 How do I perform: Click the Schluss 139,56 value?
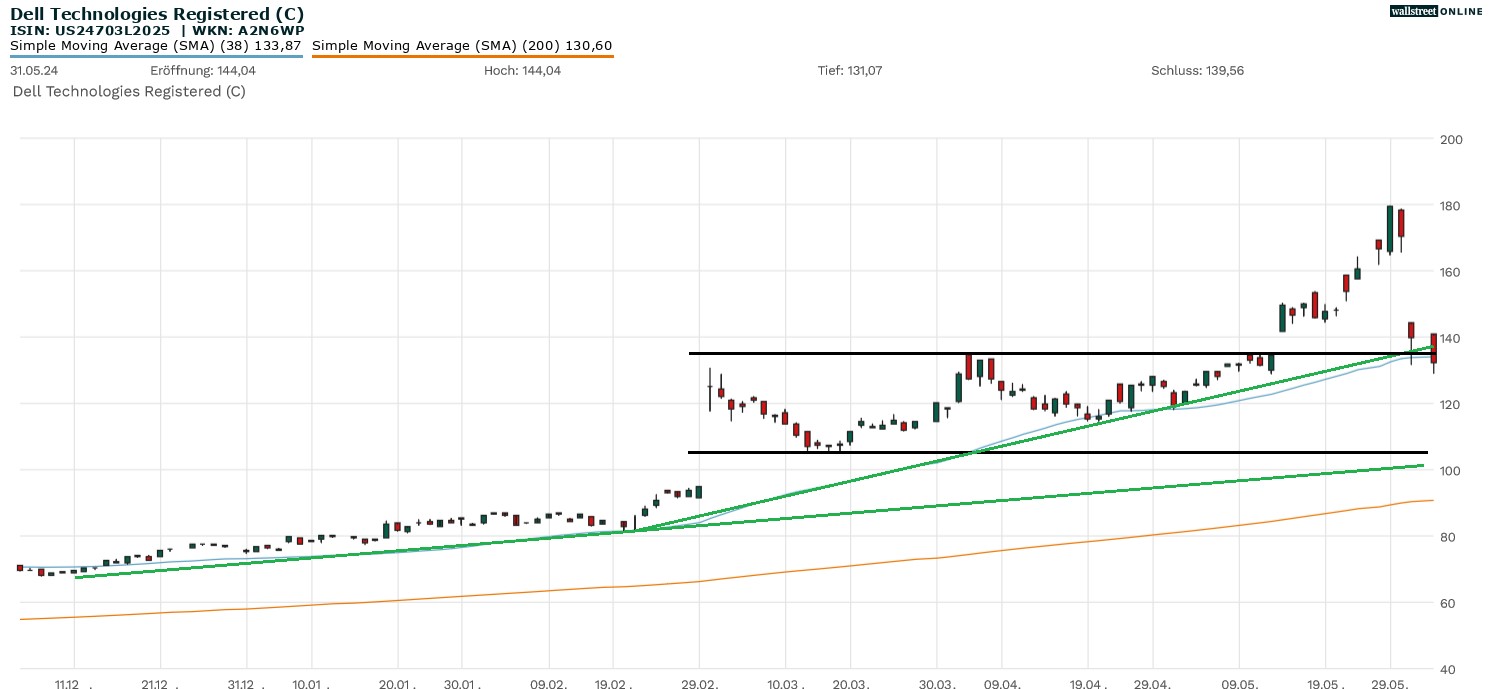pyautogui.click(x=1197, y=71)
